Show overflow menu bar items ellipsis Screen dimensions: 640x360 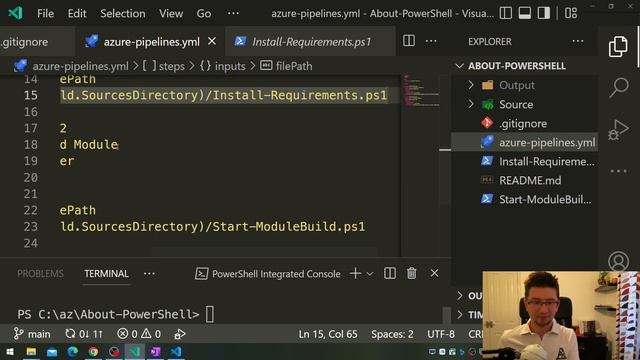pyautogui.click(x=233, y=13)
